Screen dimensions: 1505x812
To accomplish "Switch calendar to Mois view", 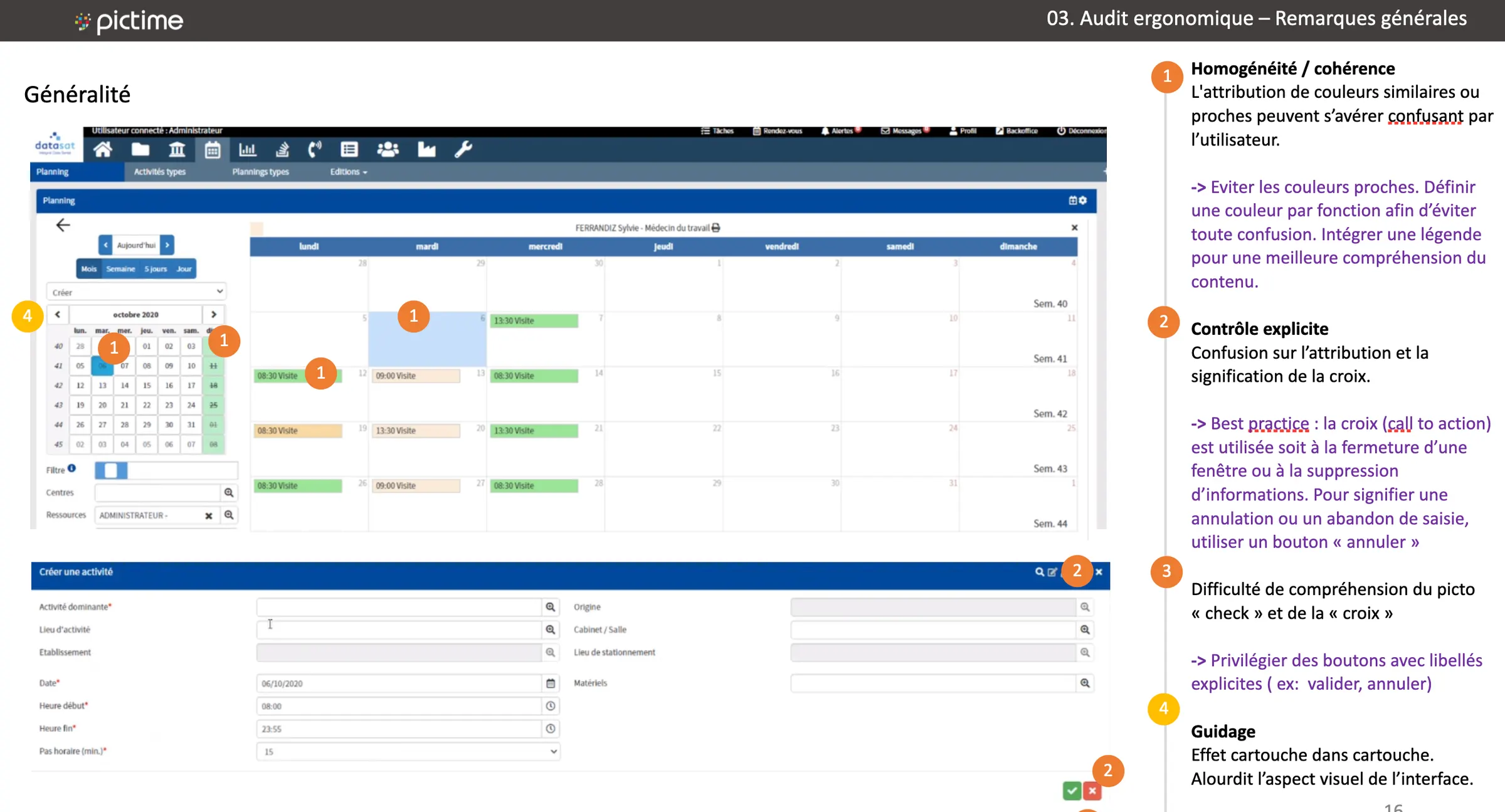I will [x=89, y=269].
